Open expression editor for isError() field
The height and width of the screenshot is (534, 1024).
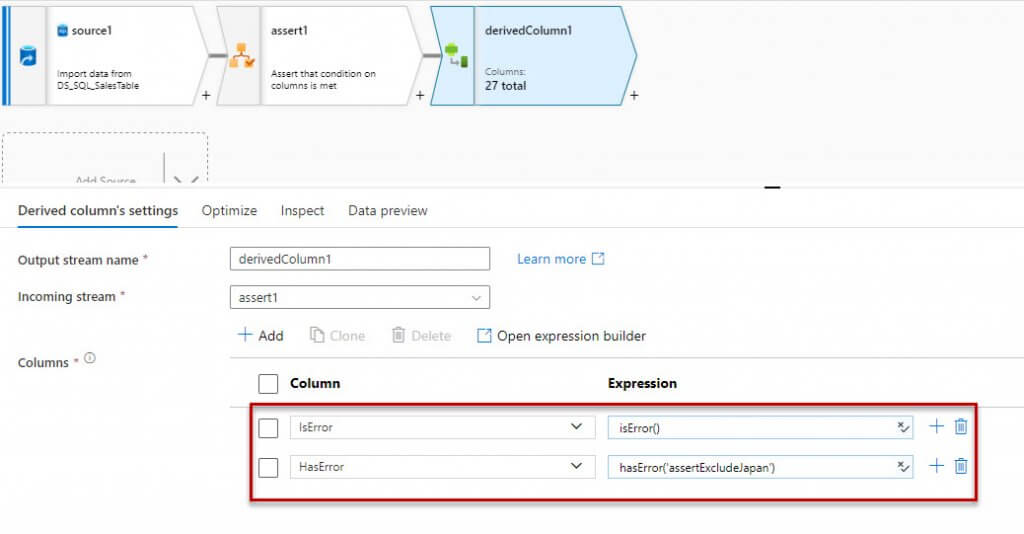[902, 427]
